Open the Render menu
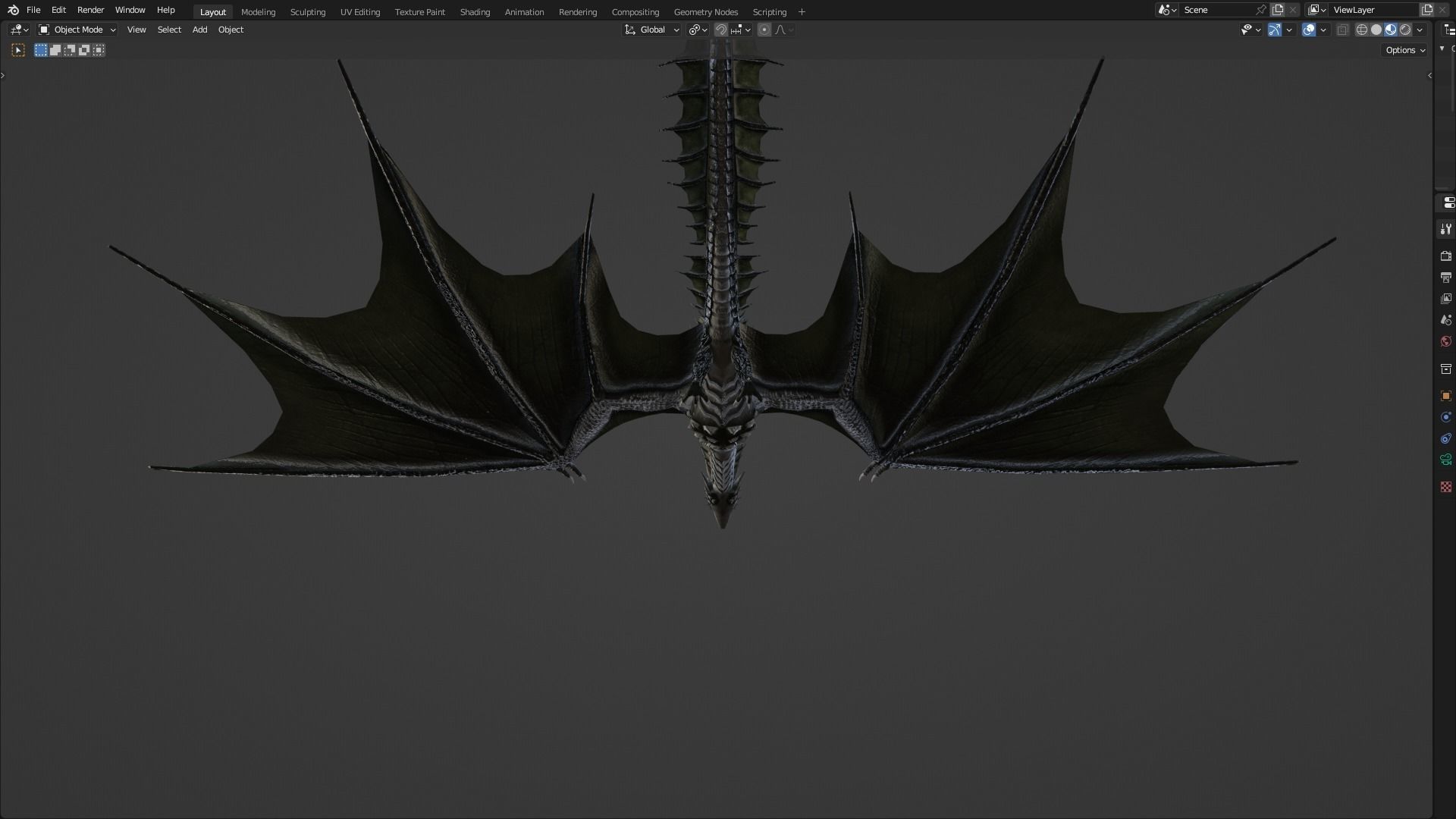The image size is (1456, 819). pos(90,10)
